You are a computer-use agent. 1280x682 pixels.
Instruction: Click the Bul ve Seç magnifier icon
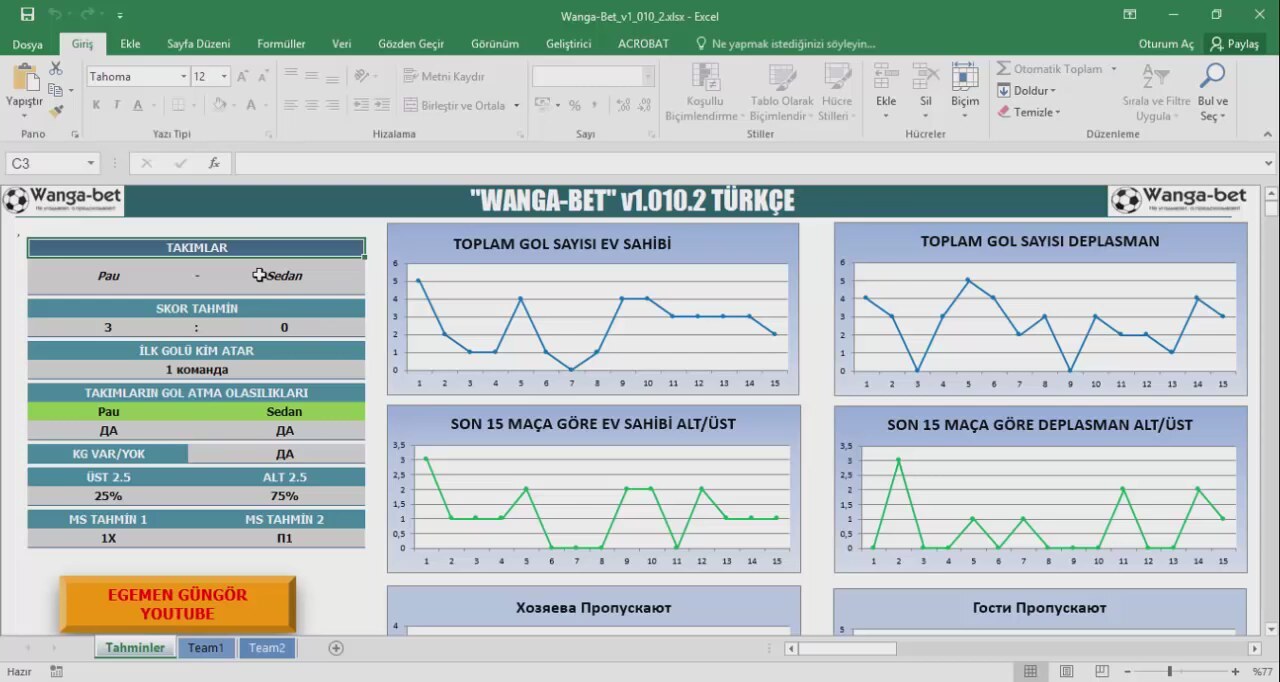click(1213, 76)
